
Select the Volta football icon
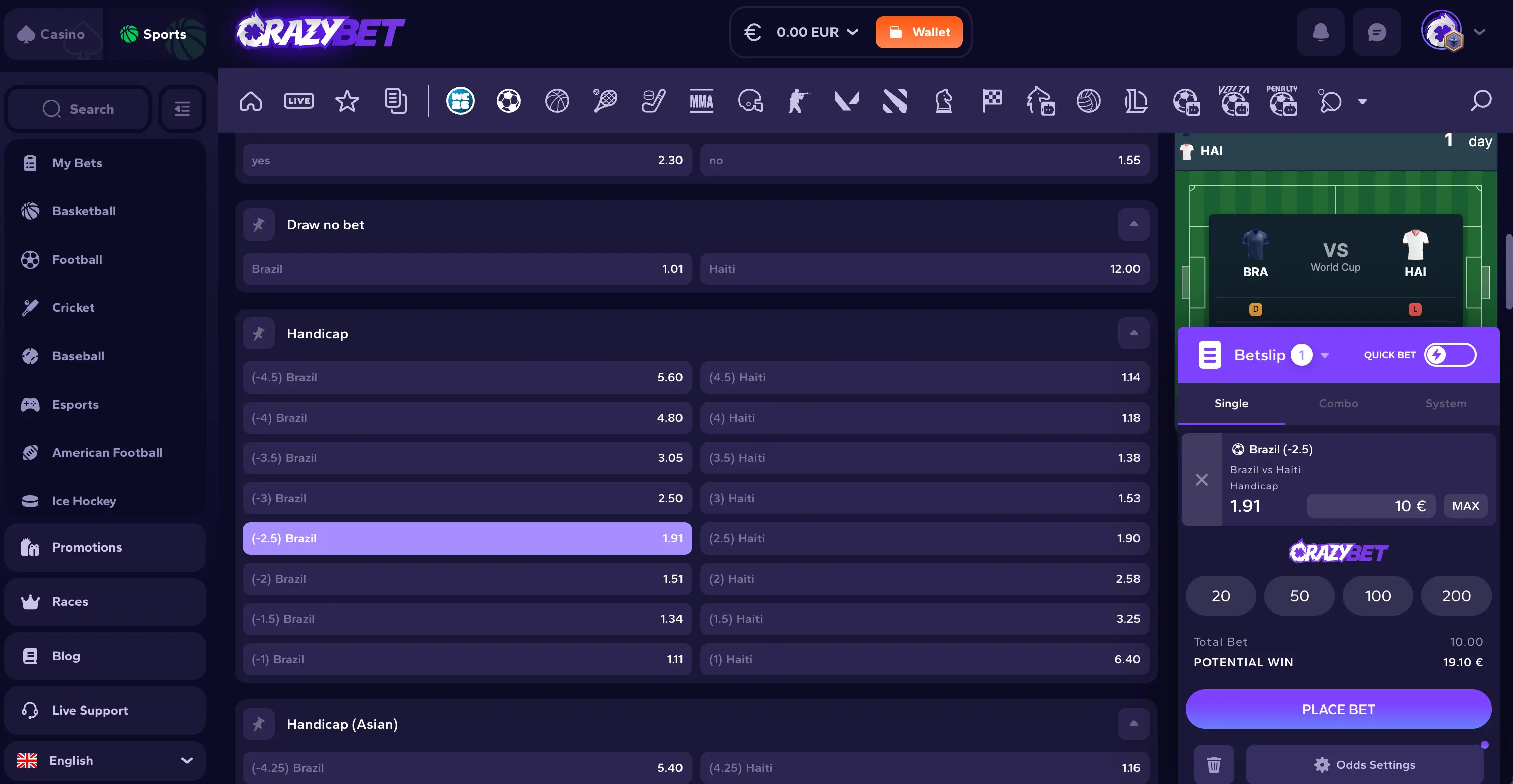click(1234, 101)
